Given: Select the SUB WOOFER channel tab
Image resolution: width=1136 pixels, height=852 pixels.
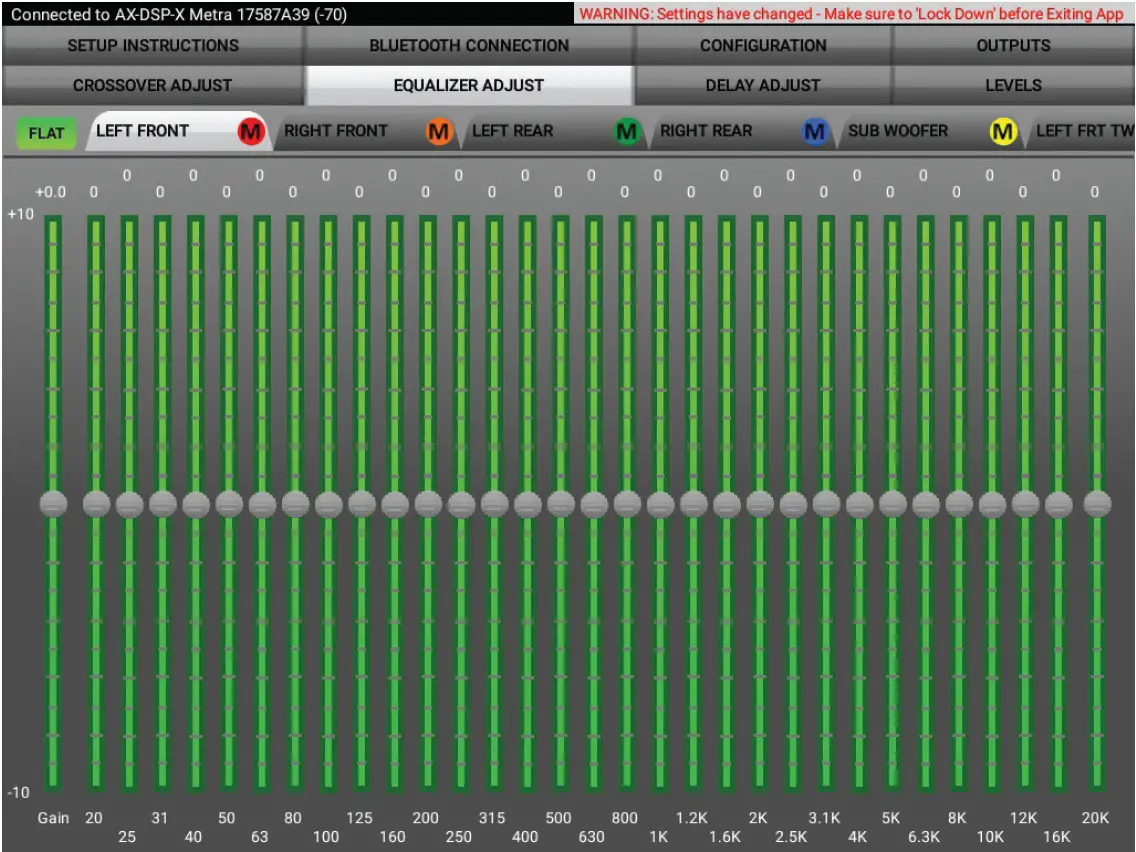Looking at the screenshot, I should pos(900,131).
